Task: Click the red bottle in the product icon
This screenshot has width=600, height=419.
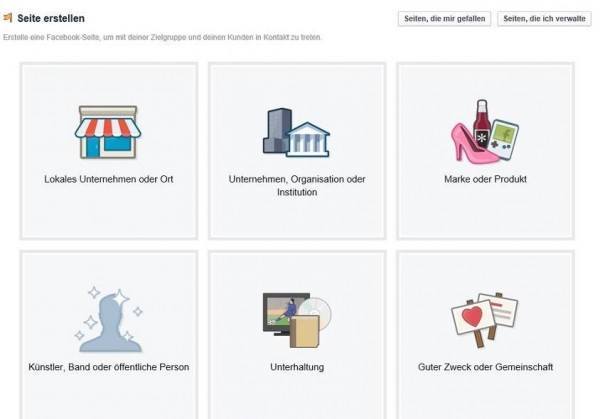Action: [x=482, y=123]
